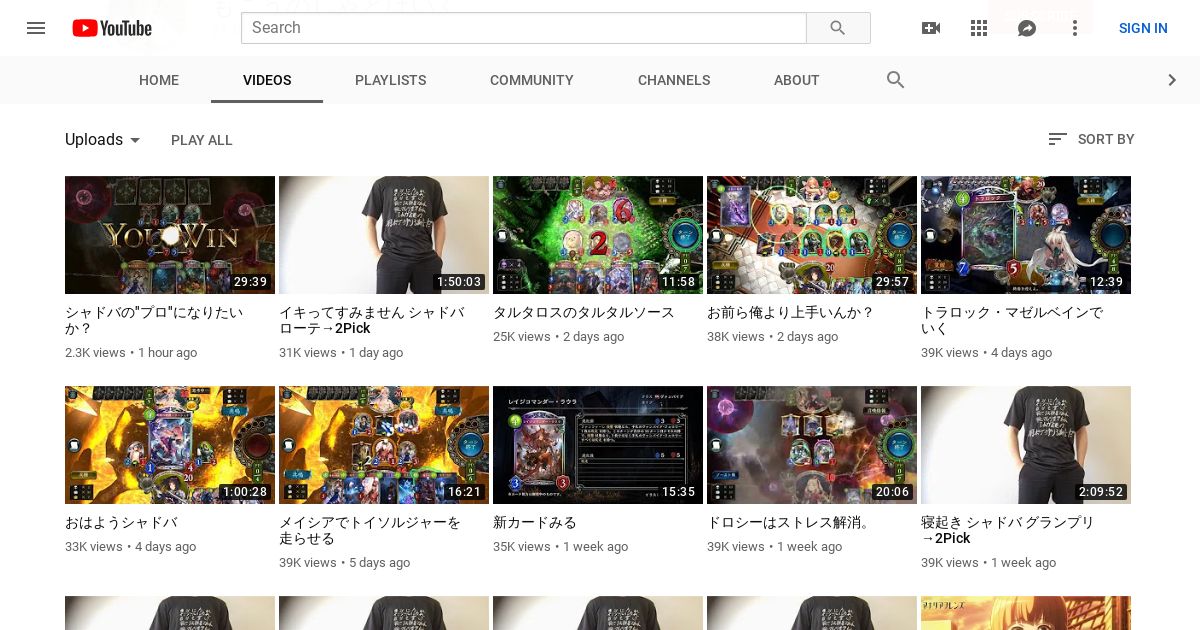Click '35K views • 1 week ago' text
Viewport: 1200px width, 630px height.
[x=560, y=547]
